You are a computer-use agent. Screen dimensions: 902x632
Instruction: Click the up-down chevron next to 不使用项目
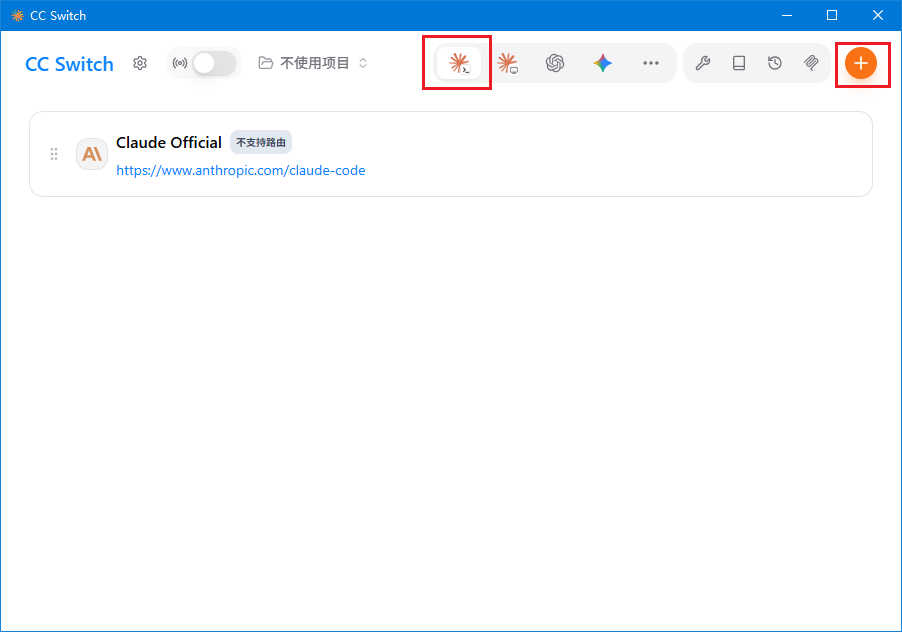[x=363, y=63]
